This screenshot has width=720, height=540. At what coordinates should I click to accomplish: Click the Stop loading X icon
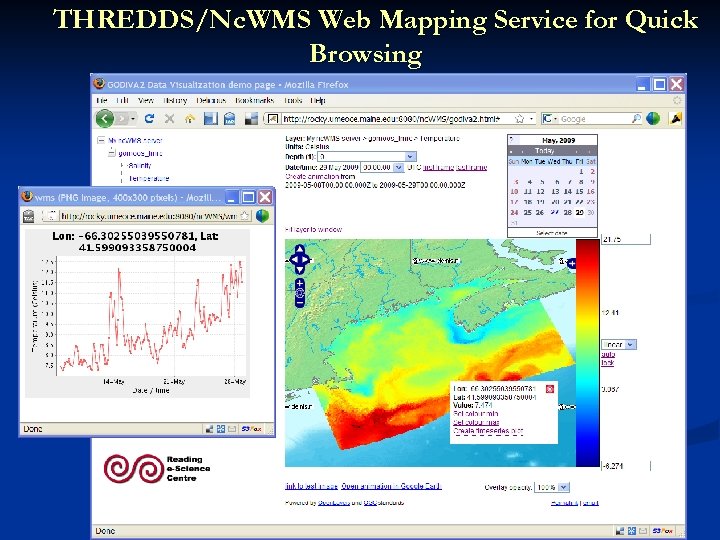[x=169, y=119]
